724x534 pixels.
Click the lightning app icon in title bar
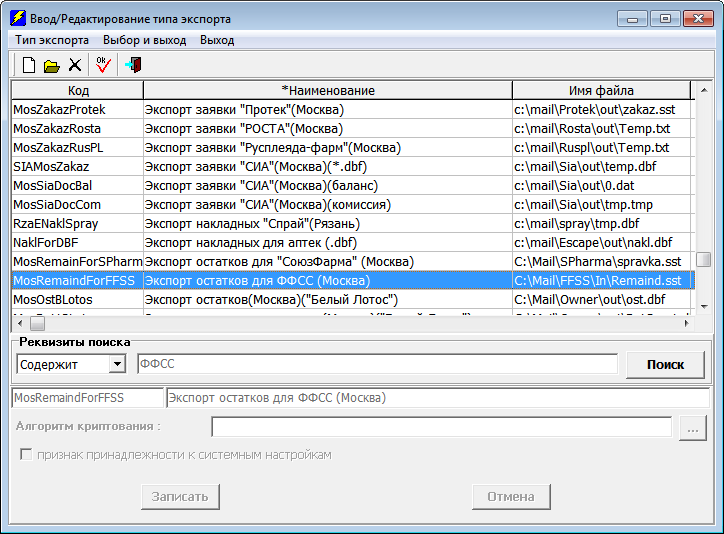(x=18, y=18)
